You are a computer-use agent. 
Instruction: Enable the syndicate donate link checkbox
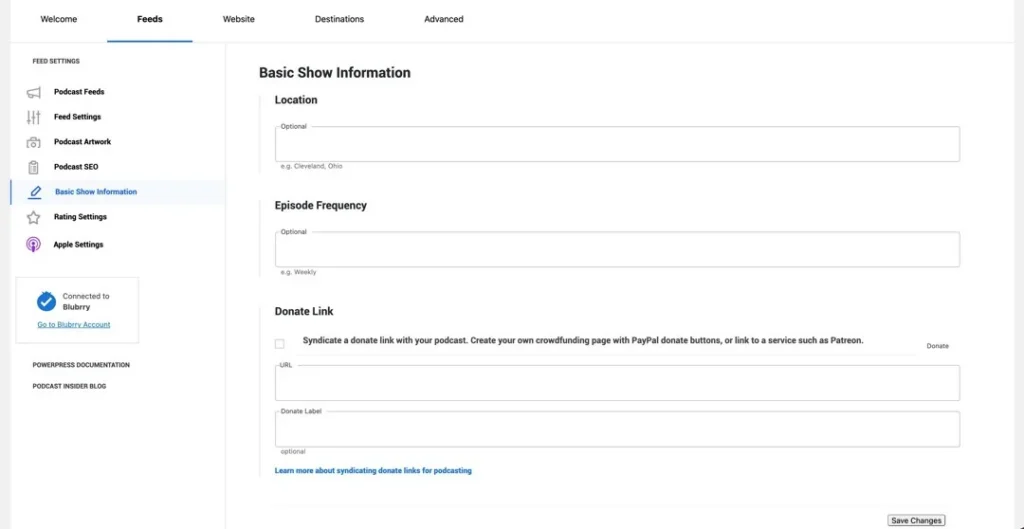pos(280,344)
